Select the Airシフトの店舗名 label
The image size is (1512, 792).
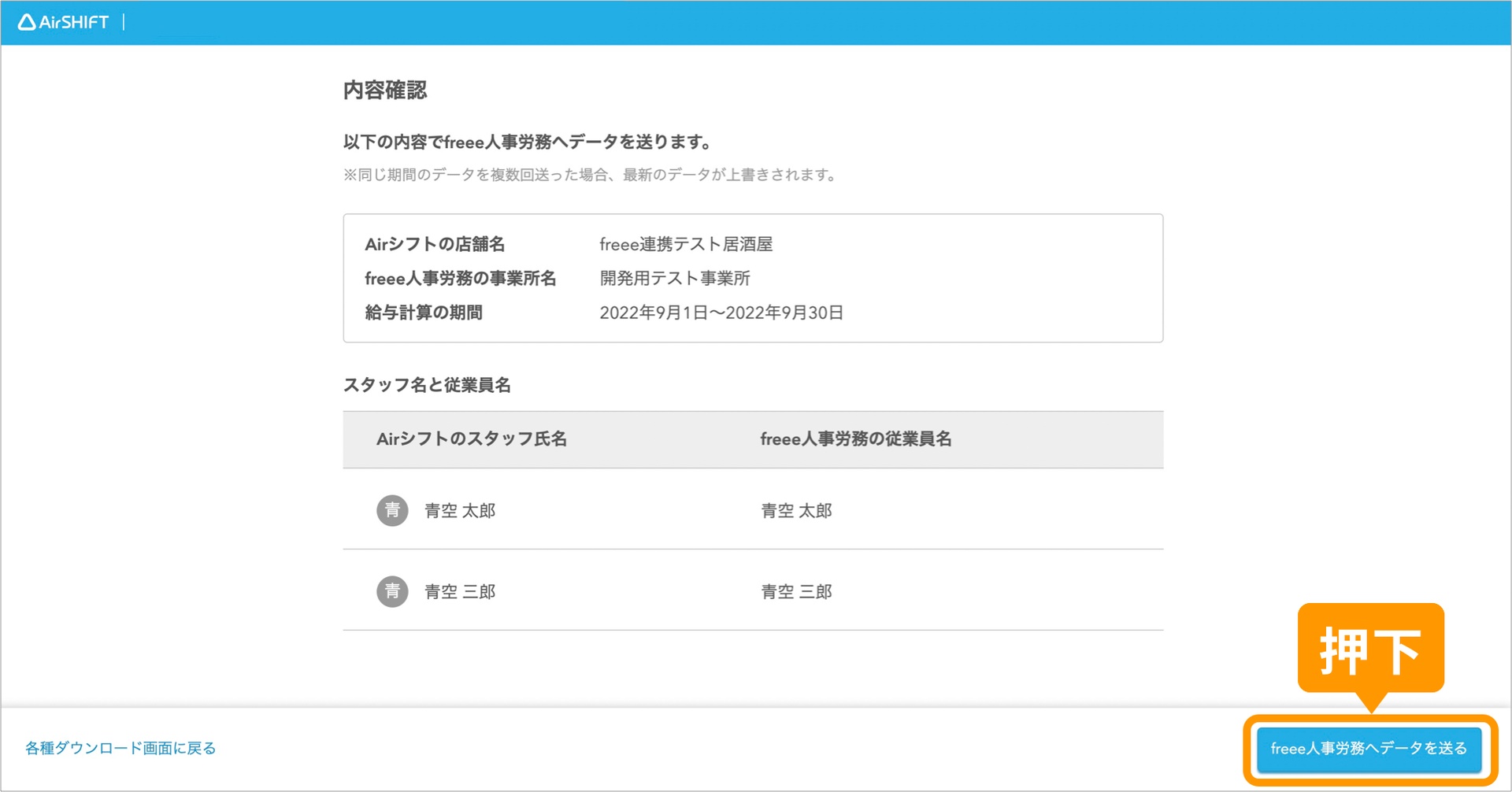pos(435,245)
